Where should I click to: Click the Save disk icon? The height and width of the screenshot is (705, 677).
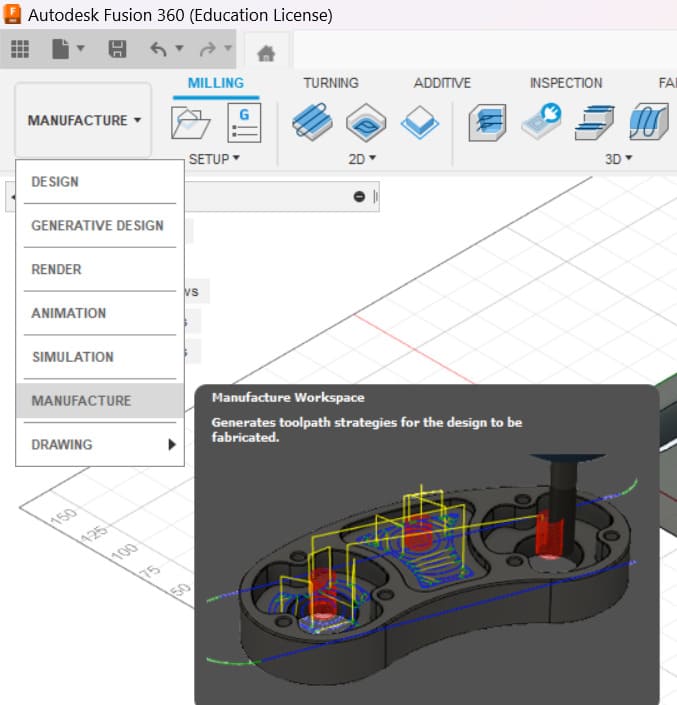click(117, 49)
